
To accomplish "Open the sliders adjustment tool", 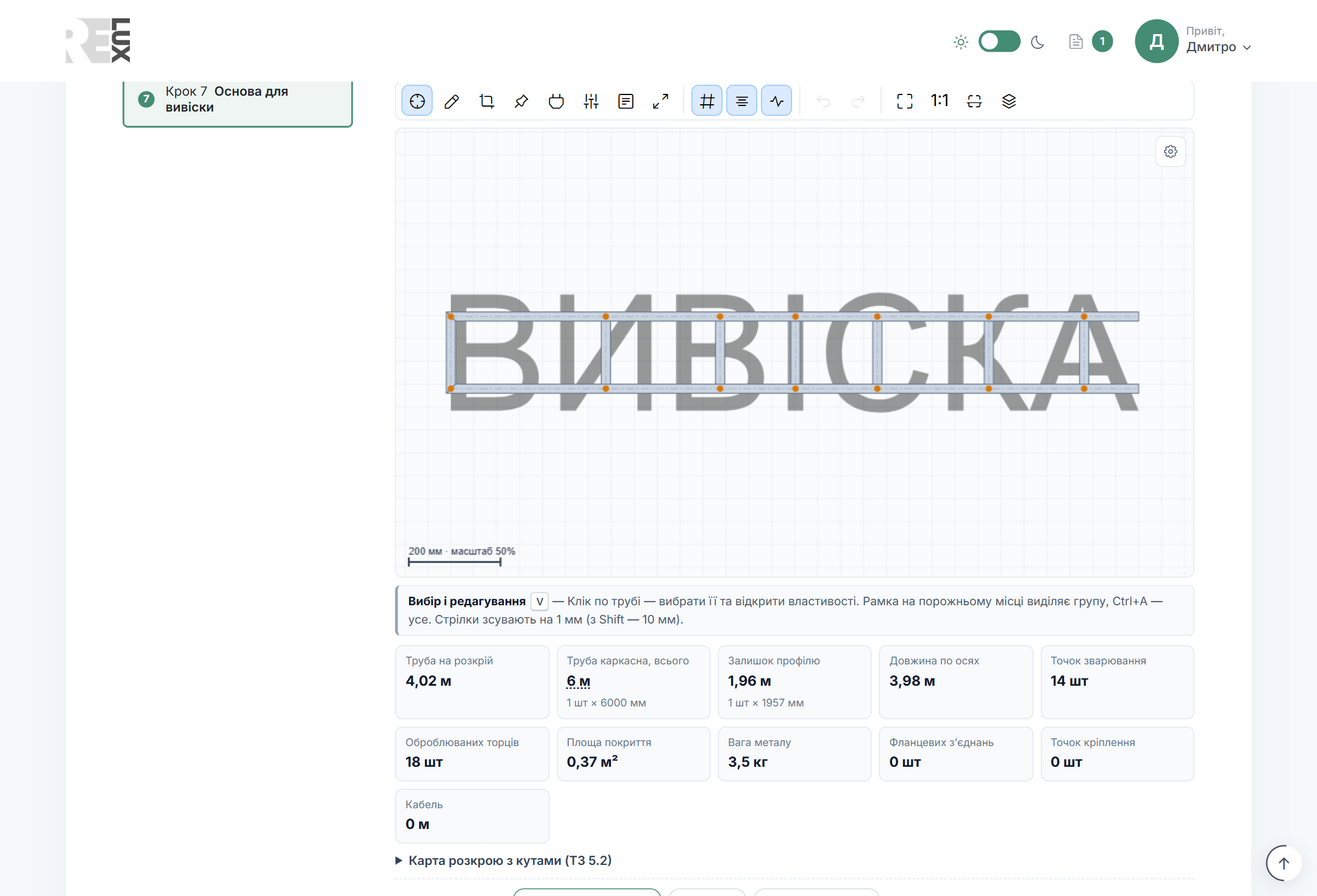I will tap(591, 101).
